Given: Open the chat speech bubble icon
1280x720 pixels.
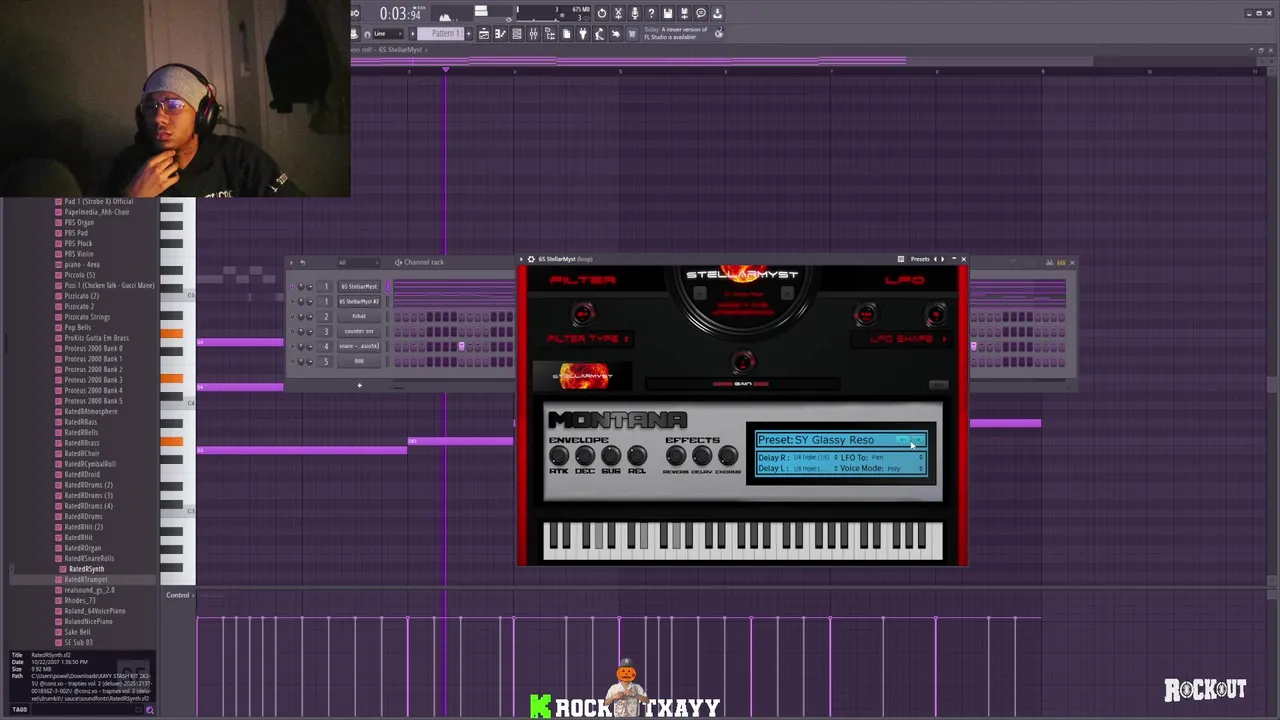Looking at the screenshot, I should tap(701, 13).
